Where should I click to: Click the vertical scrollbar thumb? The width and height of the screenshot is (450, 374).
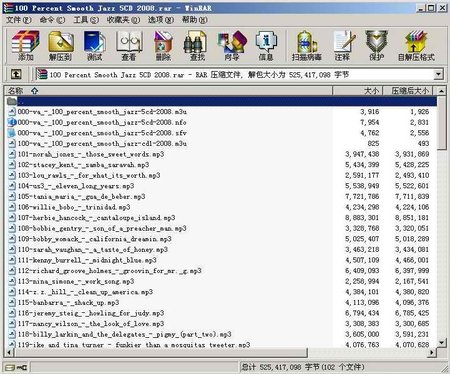click(441, 123)
